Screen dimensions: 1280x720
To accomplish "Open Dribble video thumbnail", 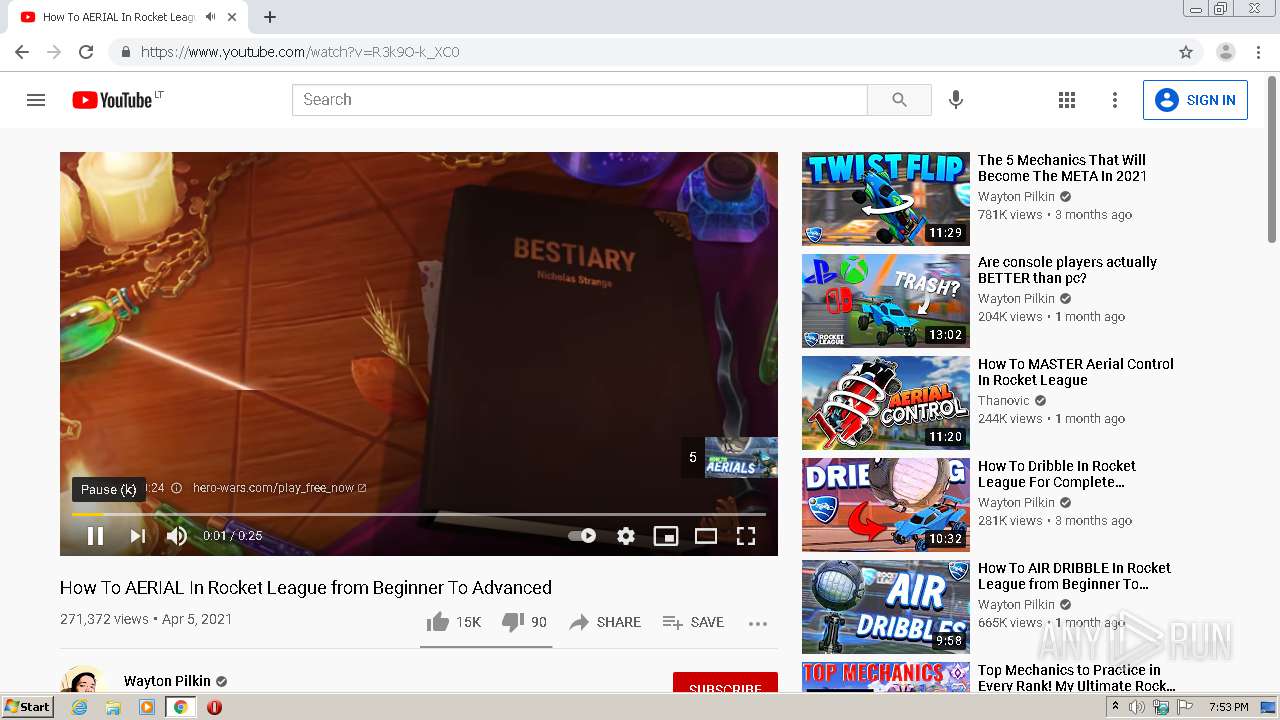I will [886, 505].
